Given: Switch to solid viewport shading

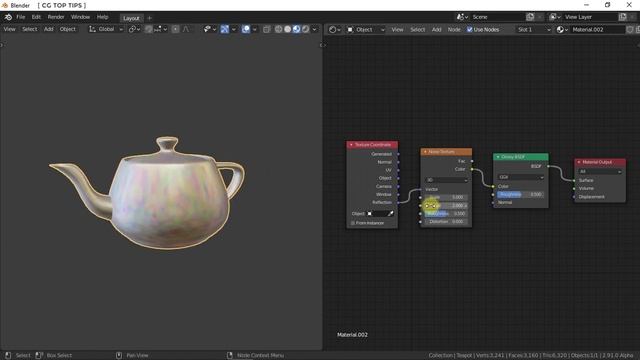Looking at the screenshot, I should click(x=287, y=29).
